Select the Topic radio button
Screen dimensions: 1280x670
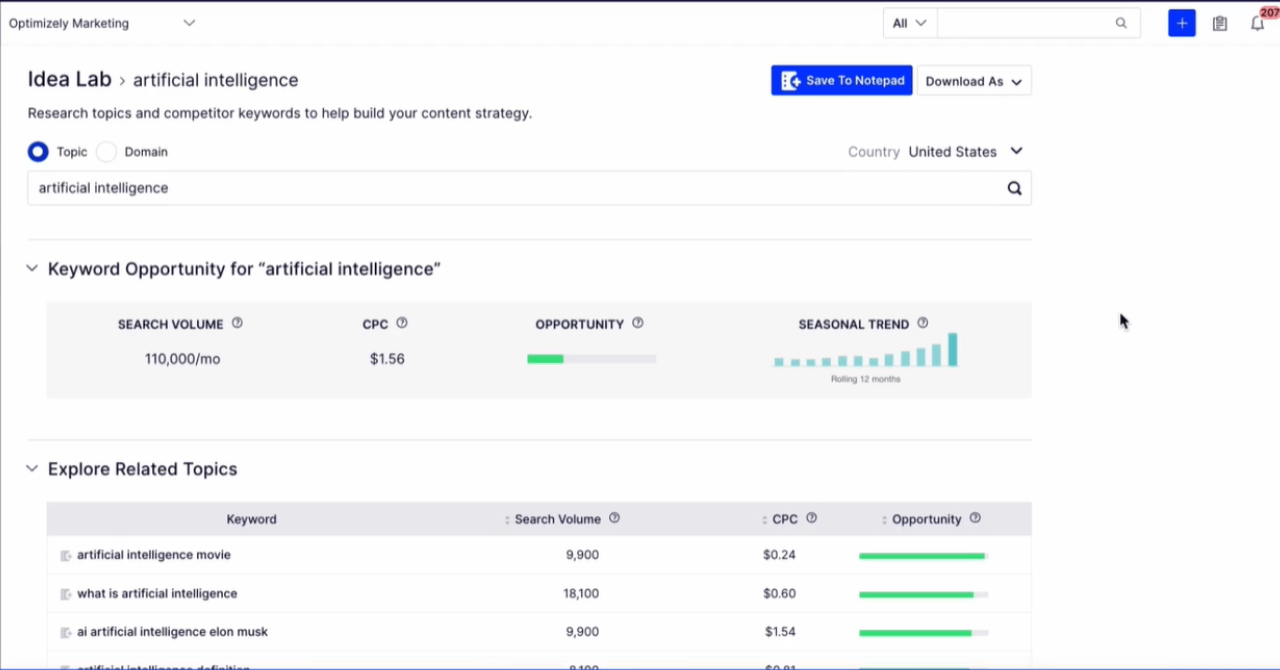click(38, 152)
